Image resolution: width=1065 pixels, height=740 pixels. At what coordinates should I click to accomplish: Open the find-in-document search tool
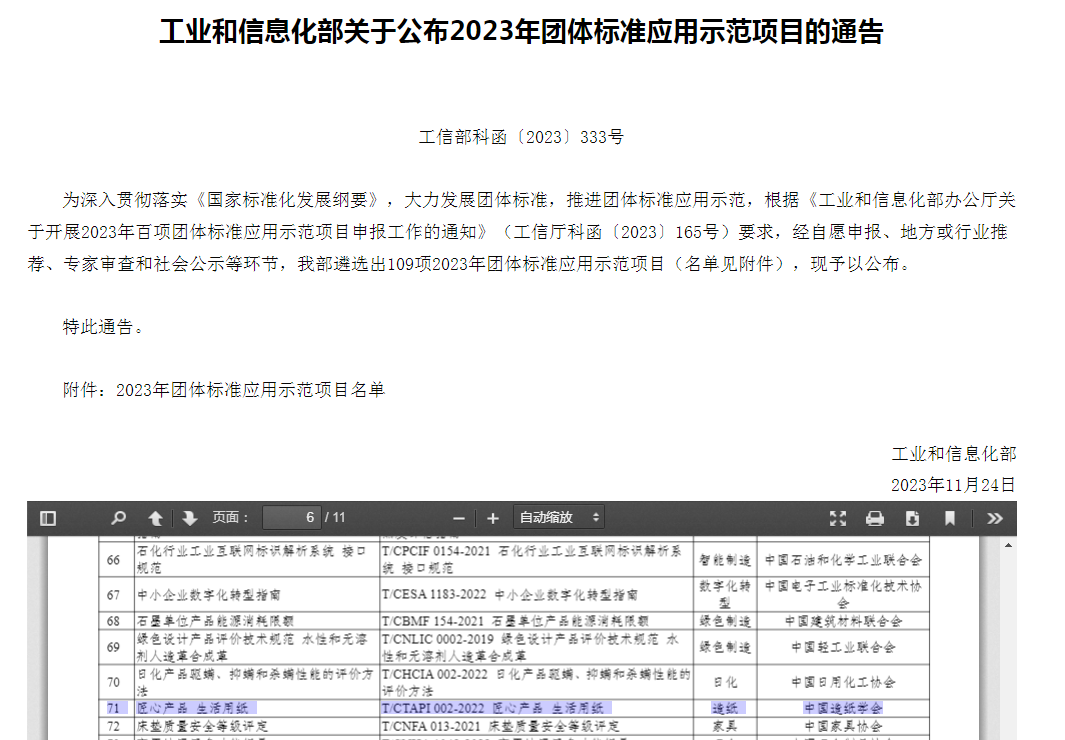(x=118, y=518)
